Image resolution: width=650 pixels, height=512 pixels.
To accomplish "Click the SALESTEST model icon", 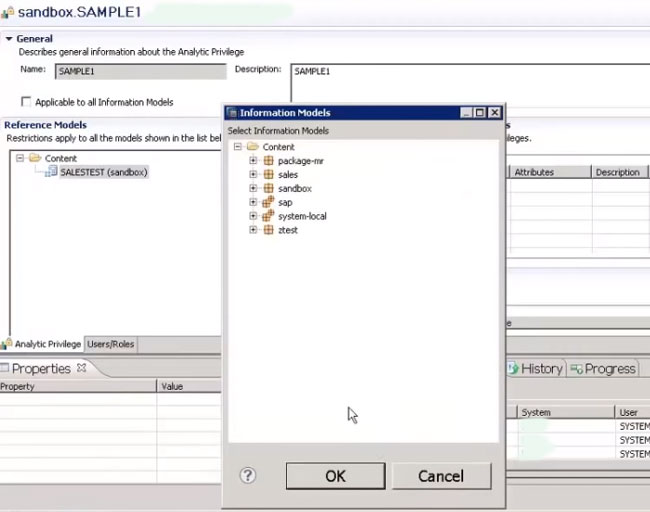I will (51, 171).
